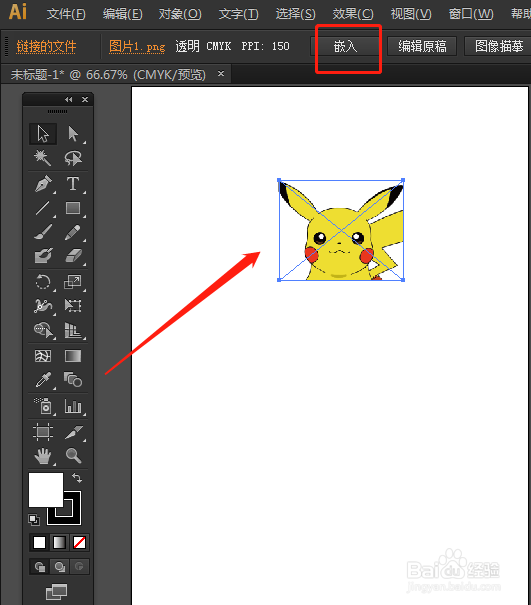531x605 pixels.
Task: Click the 编辑原稿 button
Action: (422, 47)
